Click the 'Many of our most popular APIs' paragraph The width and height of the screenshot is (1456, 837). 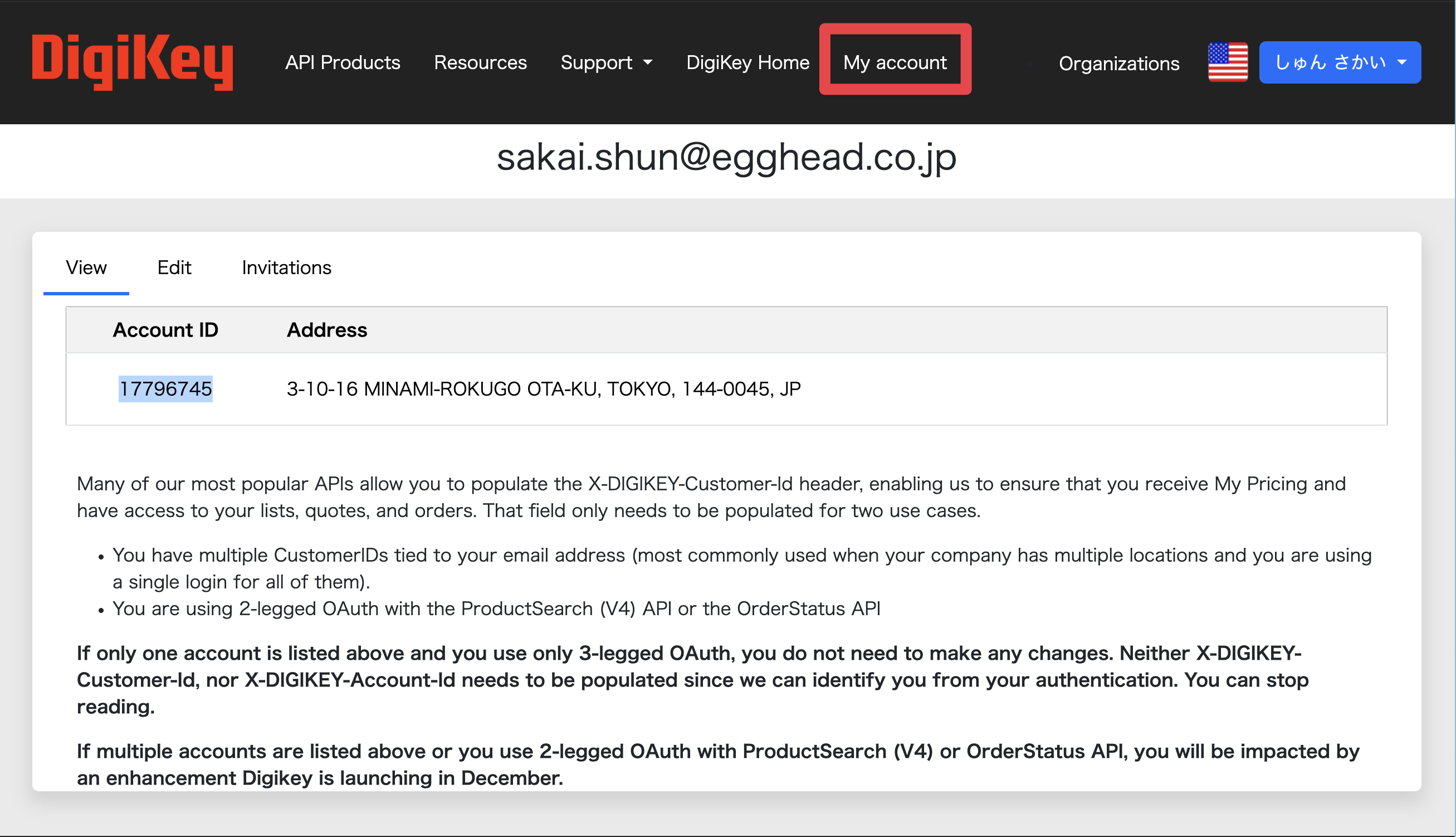711,497
